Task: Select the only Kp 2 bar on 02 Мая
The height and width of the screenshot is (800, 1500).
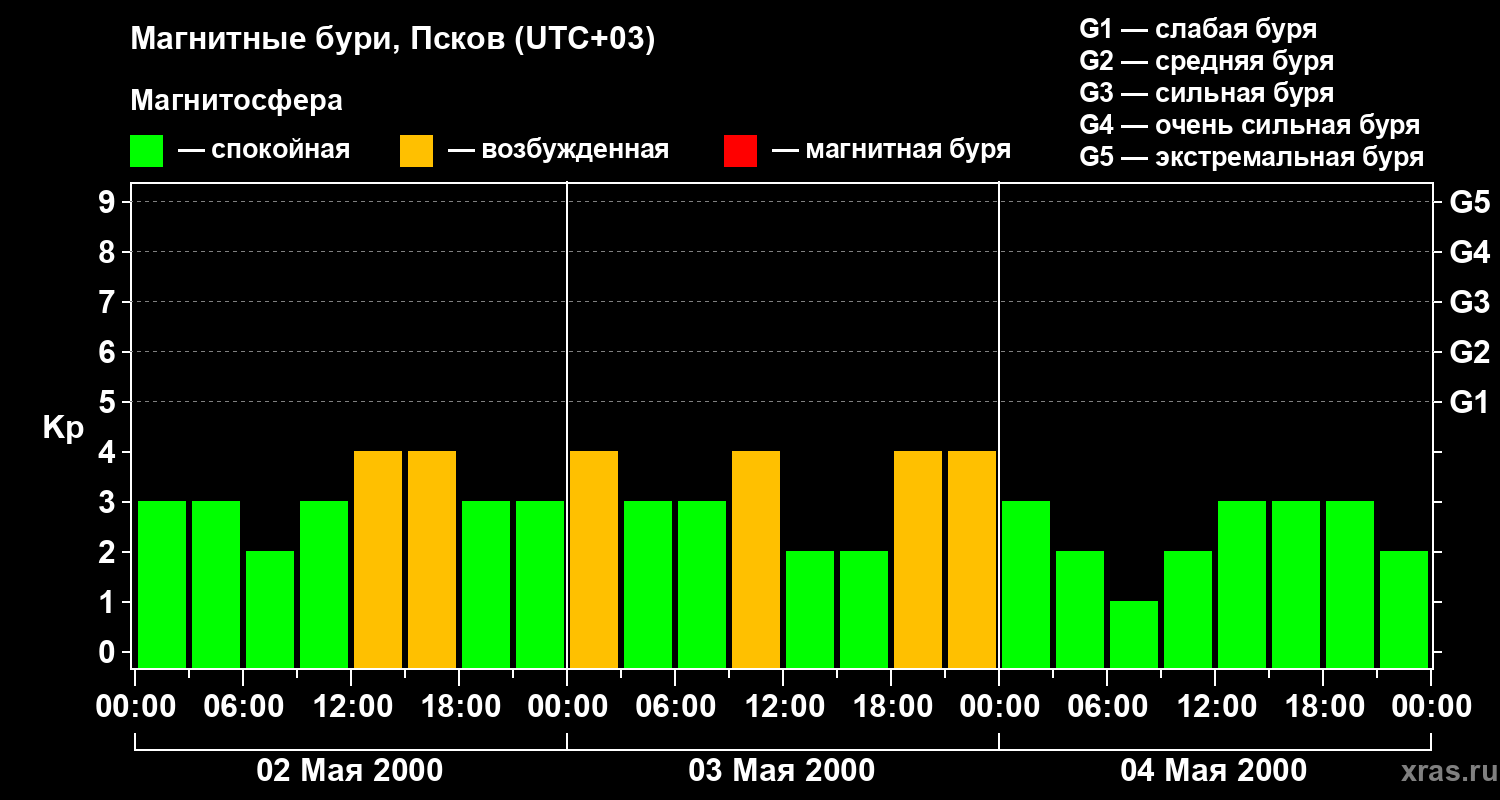Action: tap(270, 609)
